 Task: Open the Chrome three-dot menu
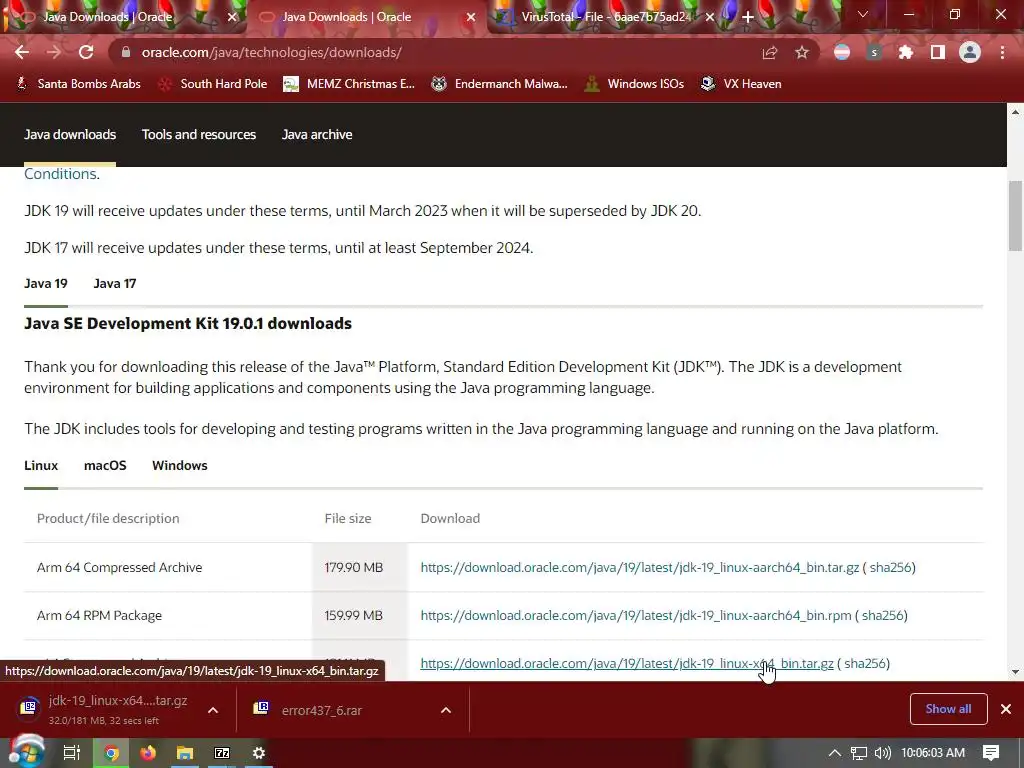[1002, 52]
